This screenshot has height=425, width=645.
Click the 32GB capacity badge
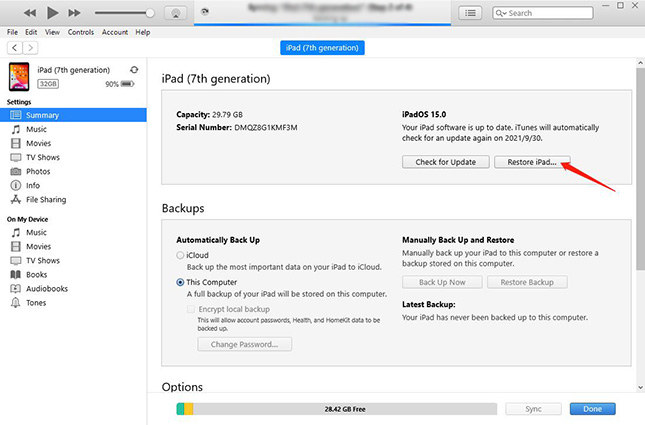pyautogui.click(x=48, y=84)
